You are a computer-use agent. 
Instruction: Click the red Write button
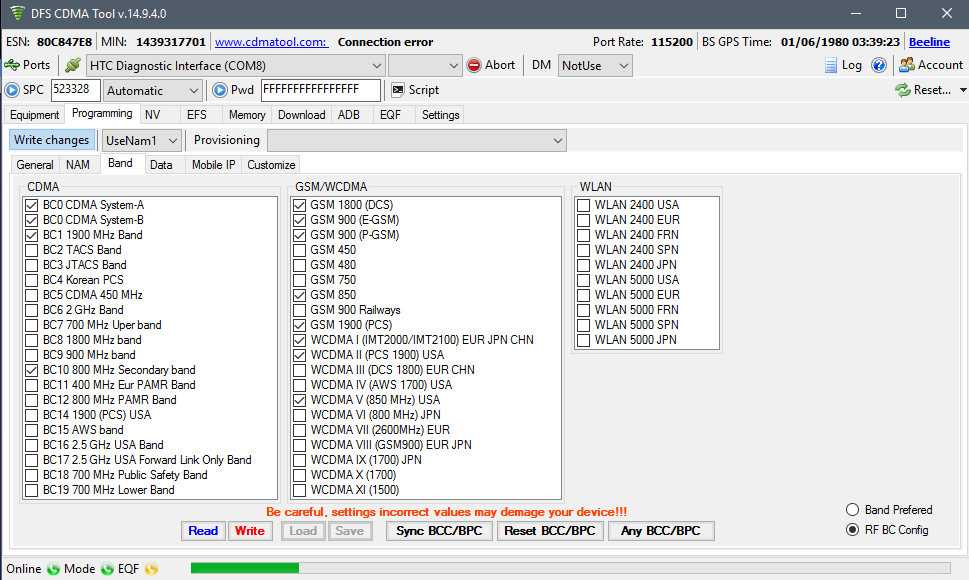tap(250, 531)
